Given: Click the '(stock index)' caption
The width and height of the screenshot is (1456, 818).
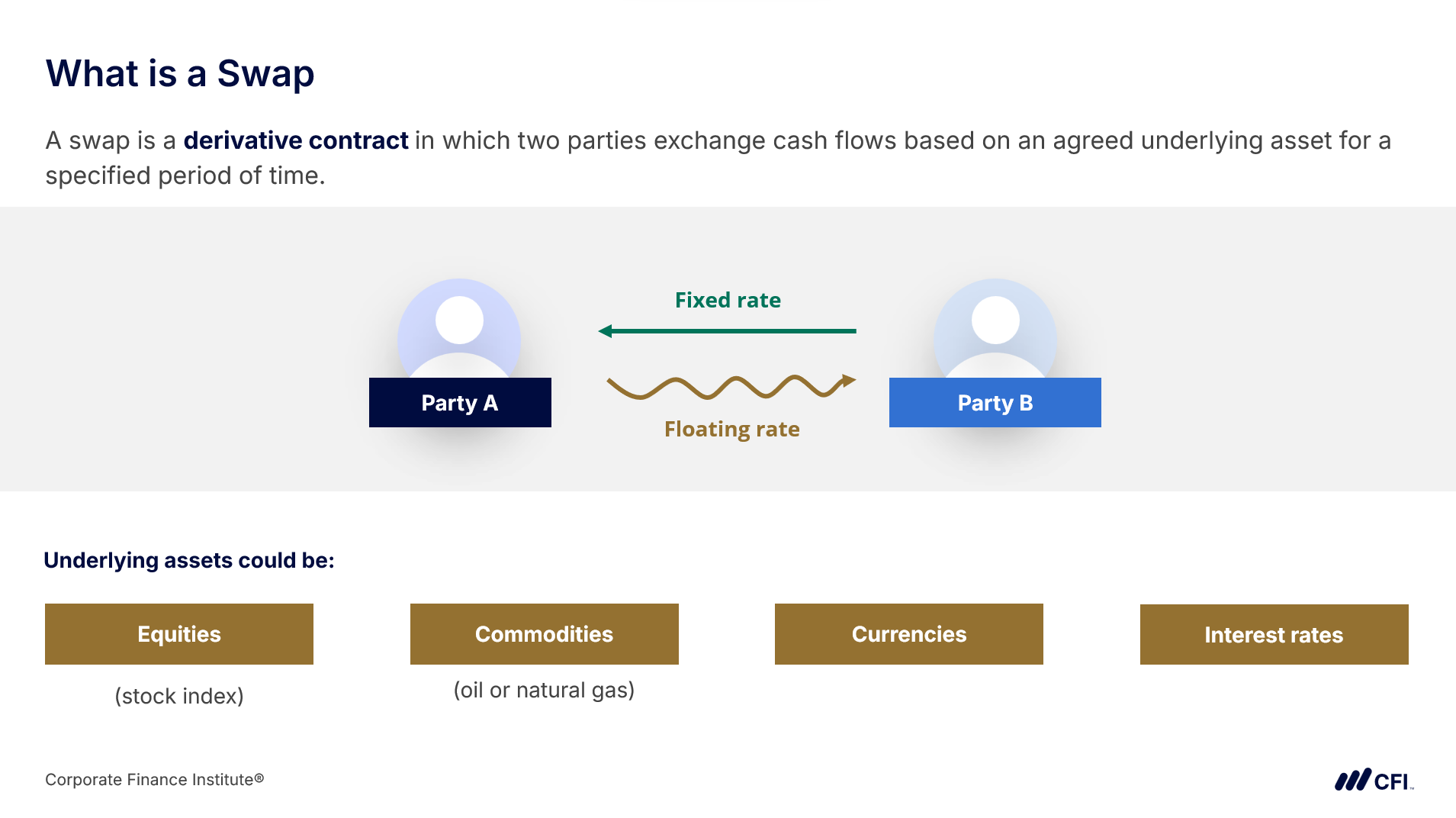Looking at the screenshot, I should [x=179, y=696].
